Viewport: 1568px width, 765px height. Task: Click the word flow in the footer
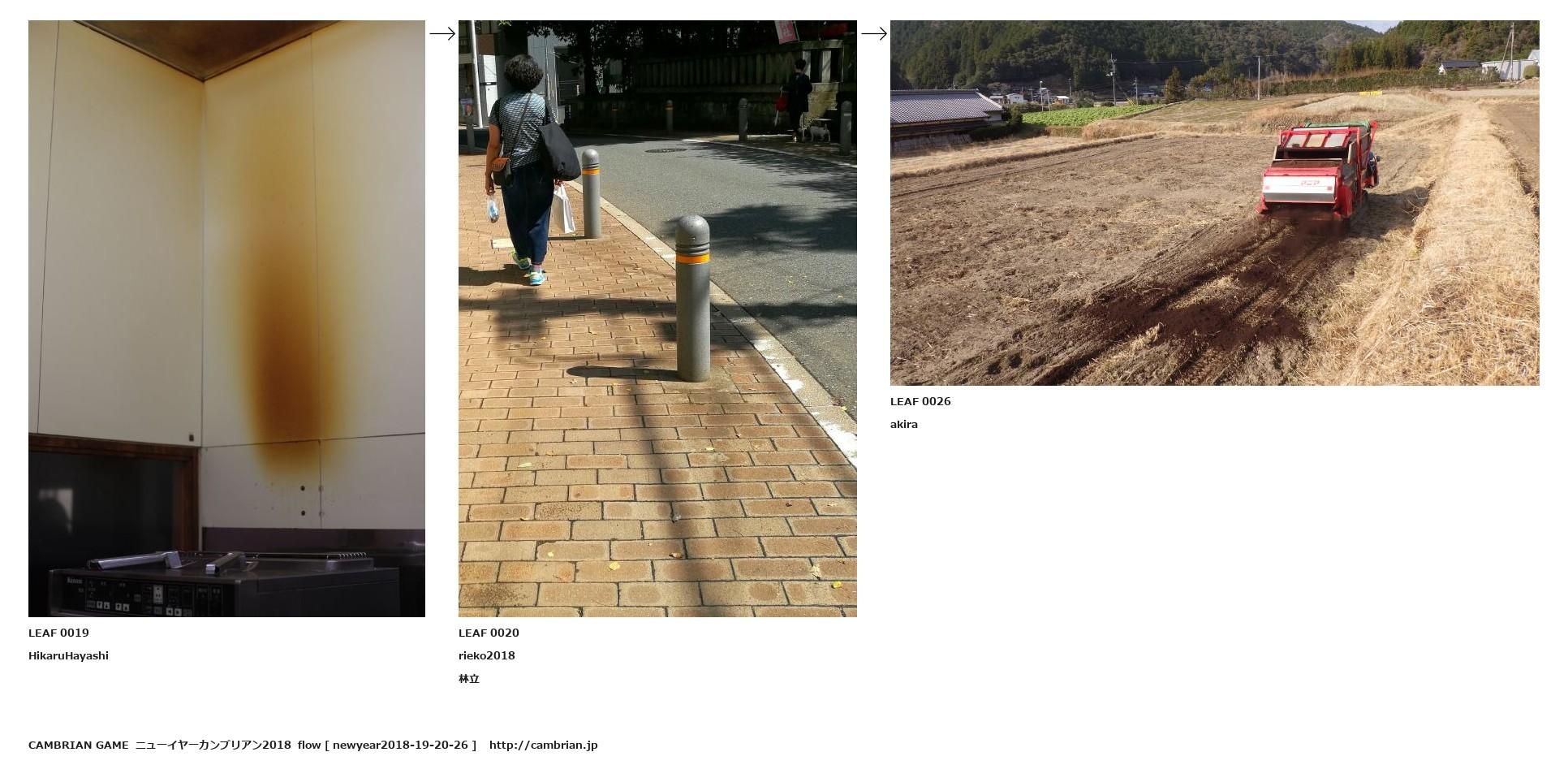[x=309, y=745]
